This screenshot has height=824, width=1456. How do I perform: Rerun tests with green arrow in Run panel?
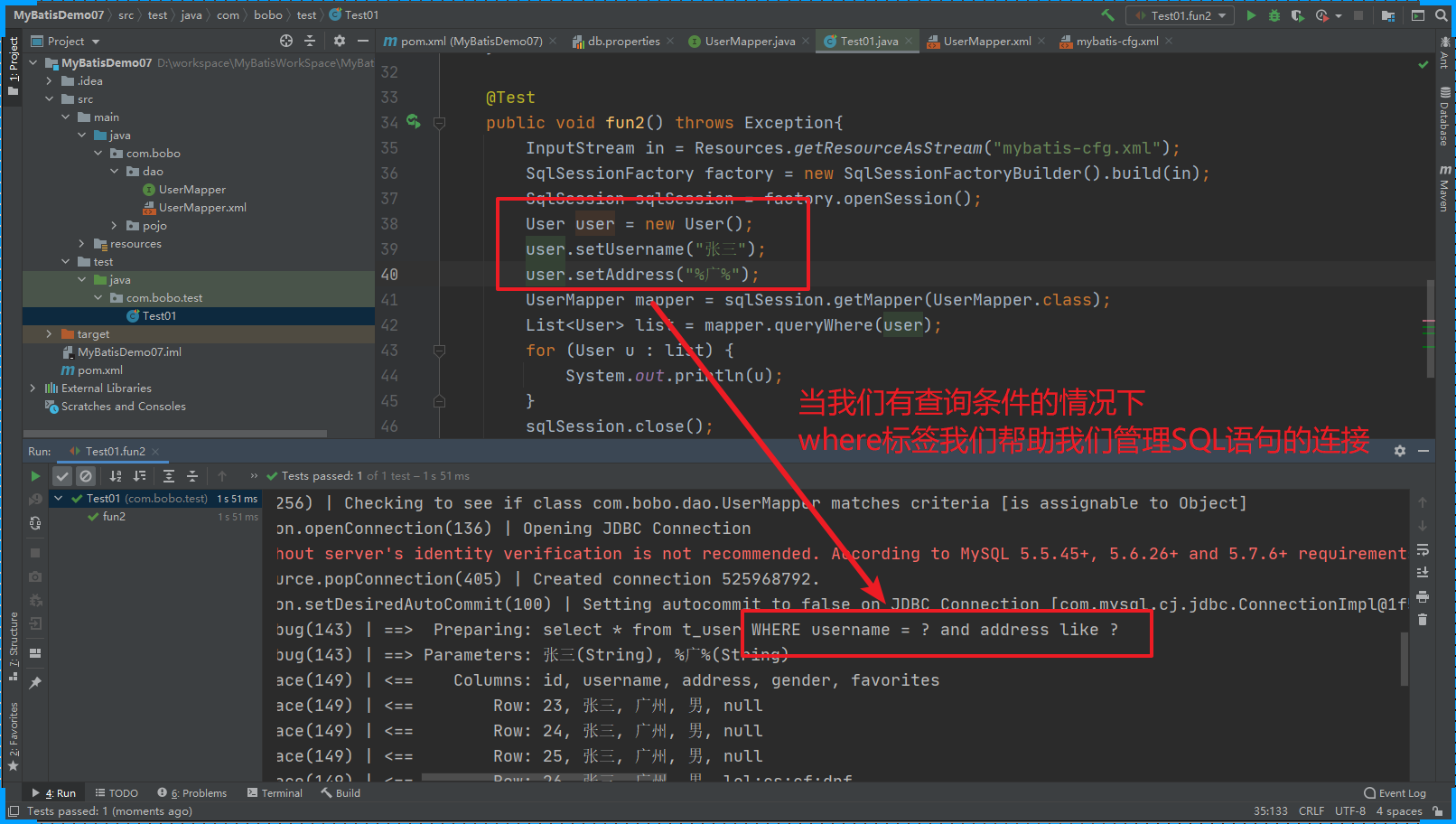(35, 476)
